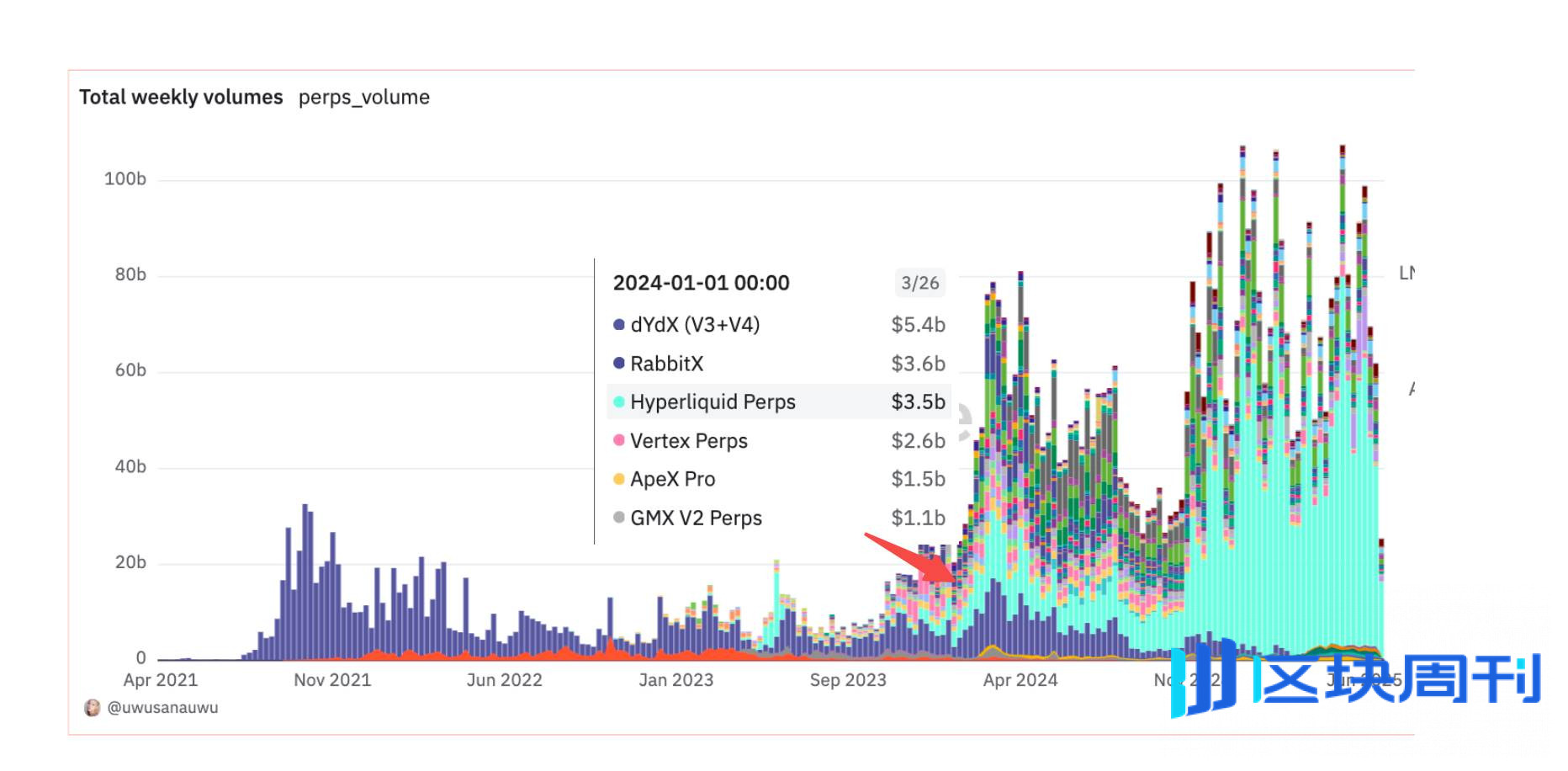Click the Nov 2021 x-axis label
The image size is (1568, 771).
(332, 681)
